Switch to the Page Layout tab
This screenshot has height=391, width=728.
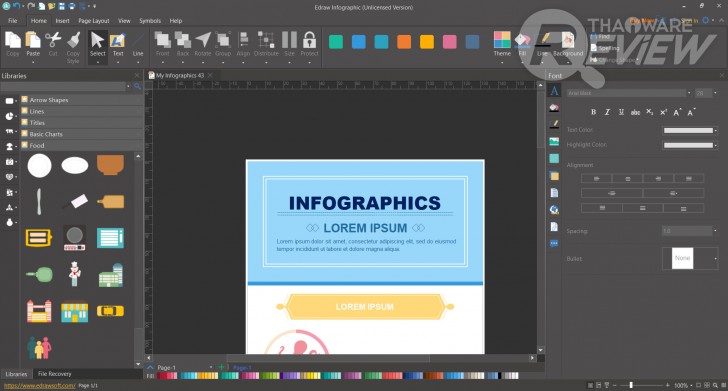(94, 21)
